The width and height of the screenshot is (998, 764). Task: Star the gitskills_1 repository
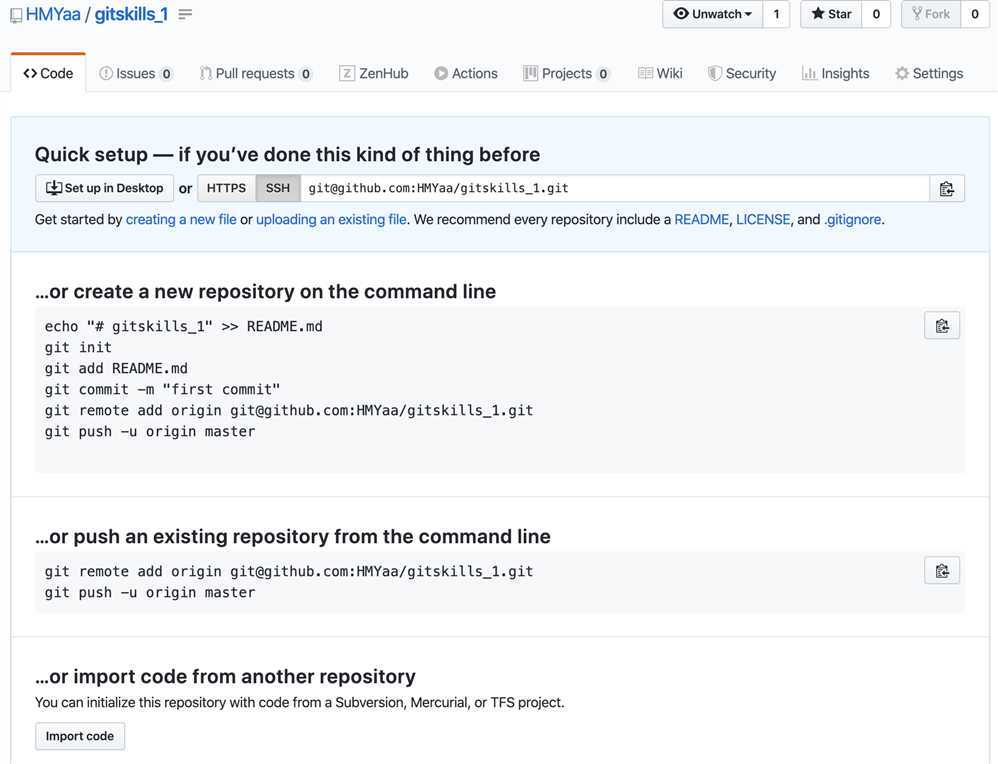831,14
